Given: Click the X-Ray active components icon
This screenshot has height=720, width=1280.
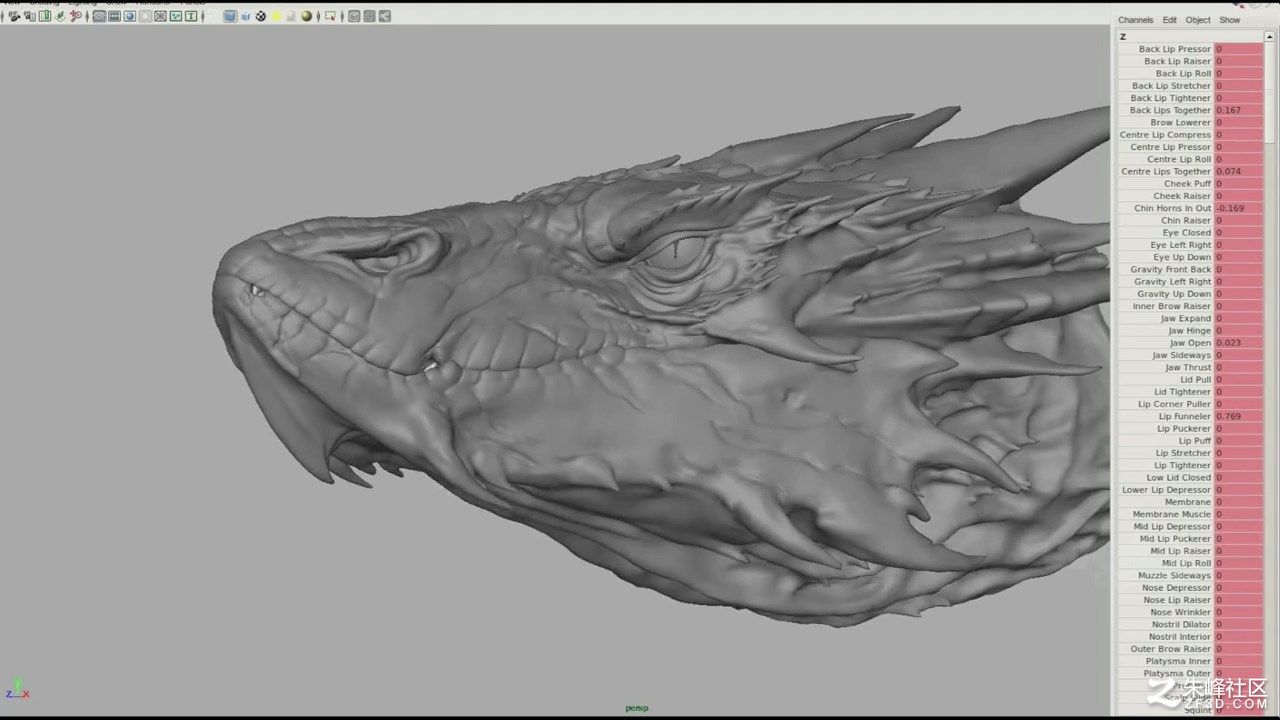Looking at the screenshot, I should 369,16.
